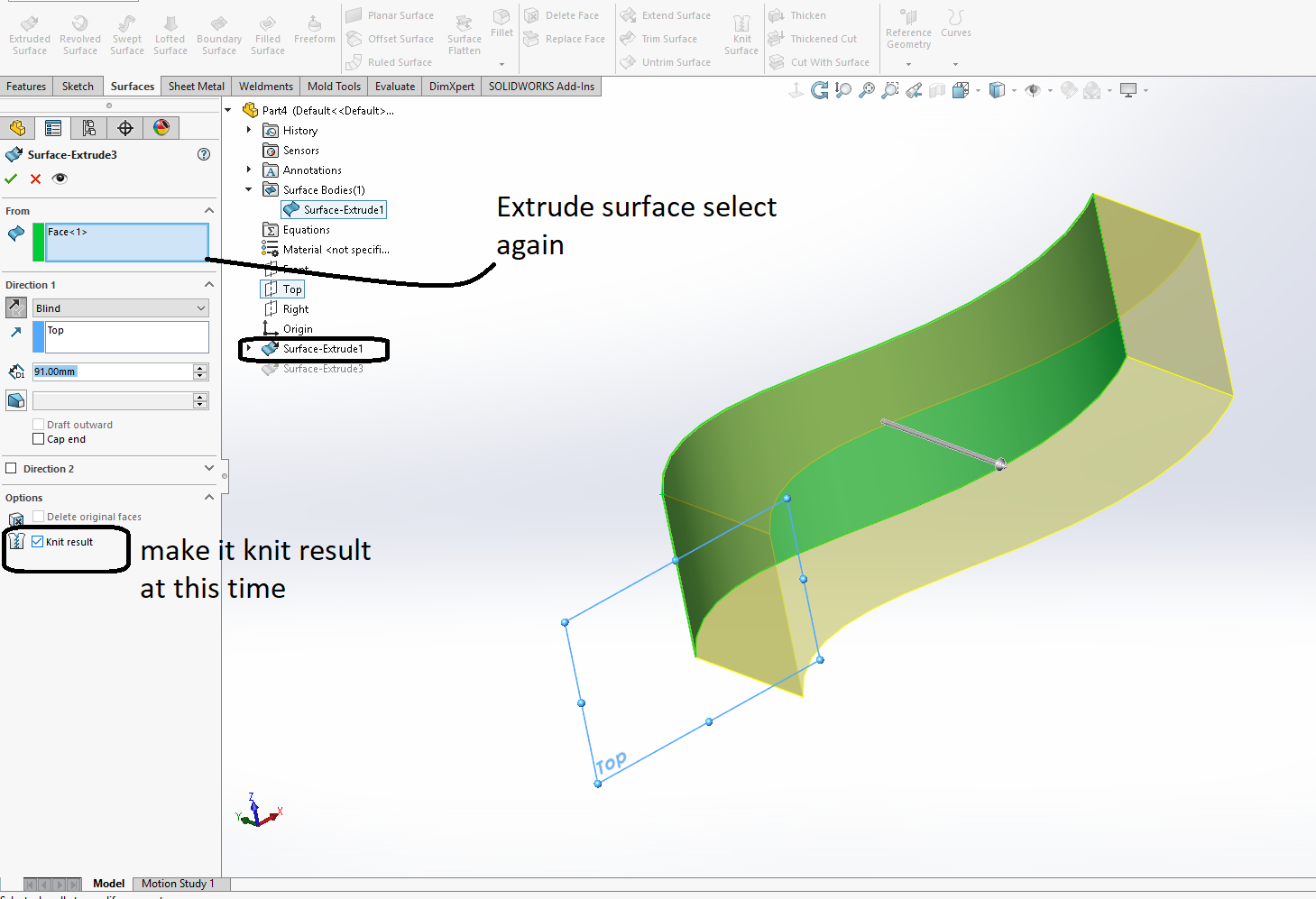The image size is (1316, 899).
Task: Enable the Cap end option
Action: 38,439
